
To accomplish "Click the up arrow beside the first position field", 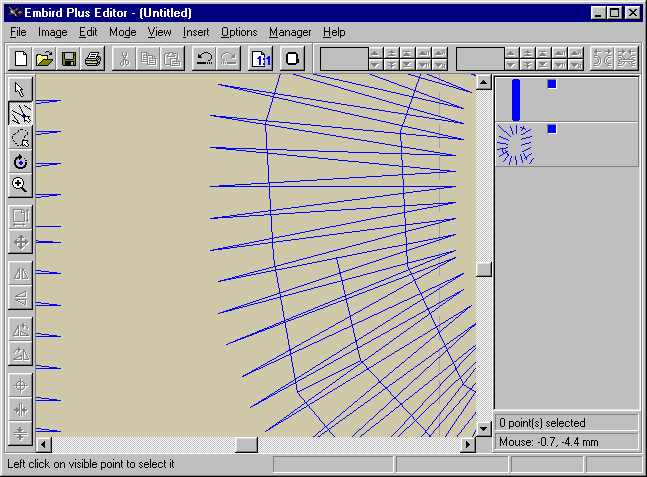I will (x=375, y=52).
